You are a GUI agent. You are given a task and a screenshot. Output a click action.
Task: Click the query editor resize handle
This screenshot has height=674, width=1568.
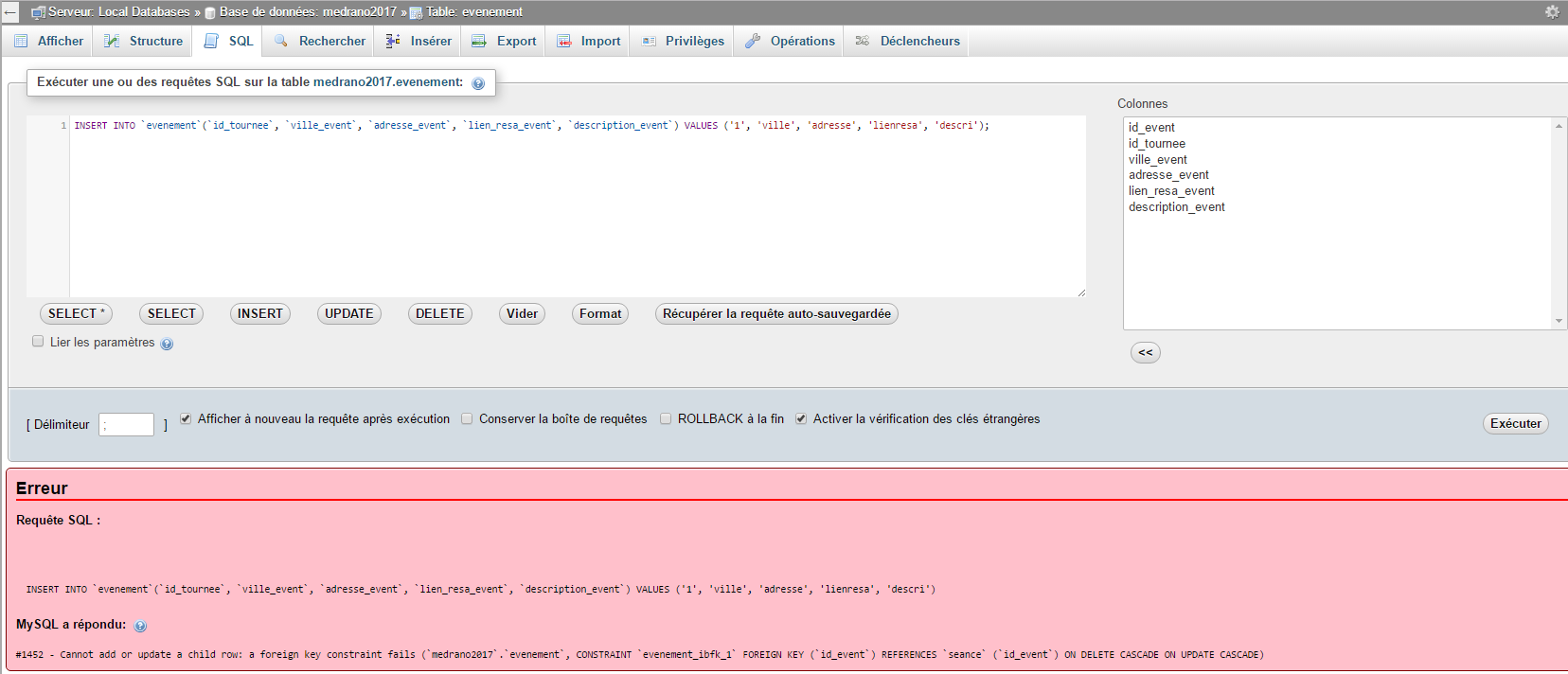pyautogui.click(x=1081, y=293)
